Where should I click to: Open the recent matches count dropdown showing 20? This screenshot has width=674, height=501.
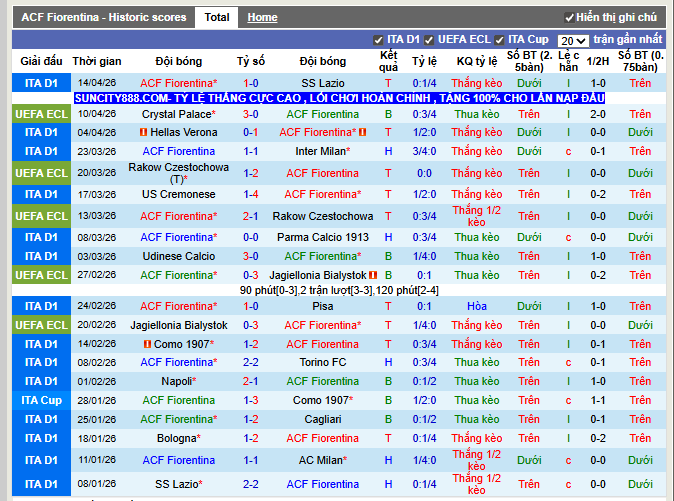pos(572,41)
